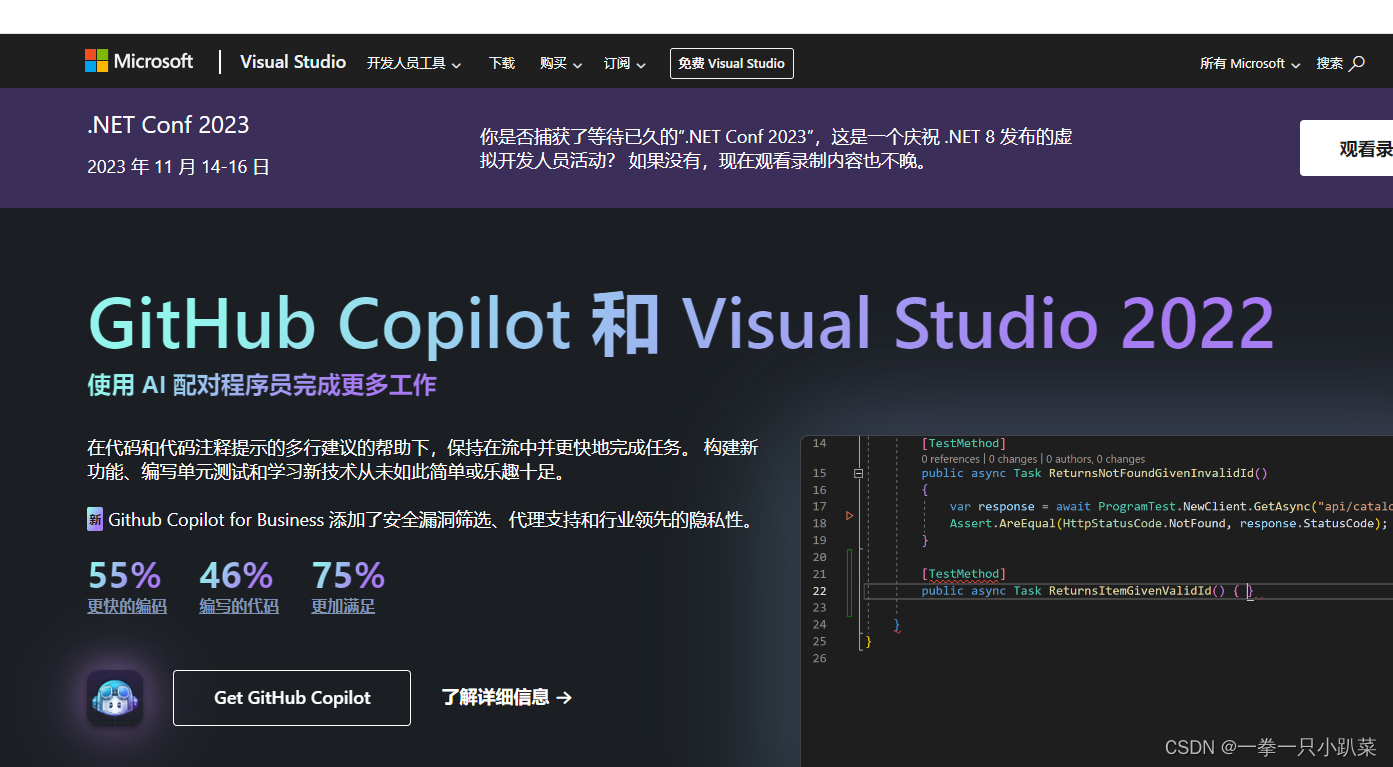This screenshot has width=1393, height=767.
Task: Open the search magnifier icon
Action: [1357, 63]
